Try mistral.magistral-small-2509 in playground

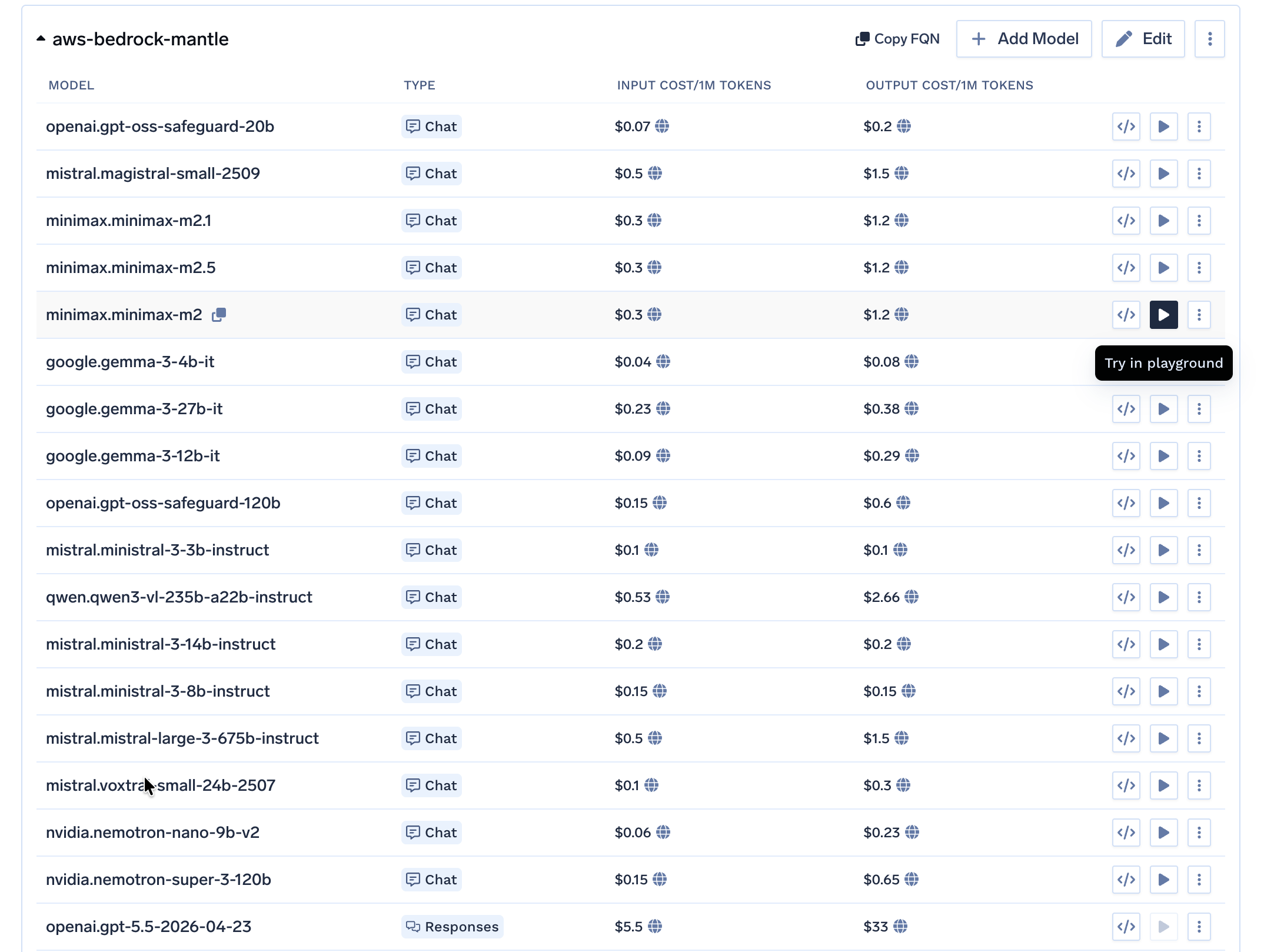[x=1163, y=174]
